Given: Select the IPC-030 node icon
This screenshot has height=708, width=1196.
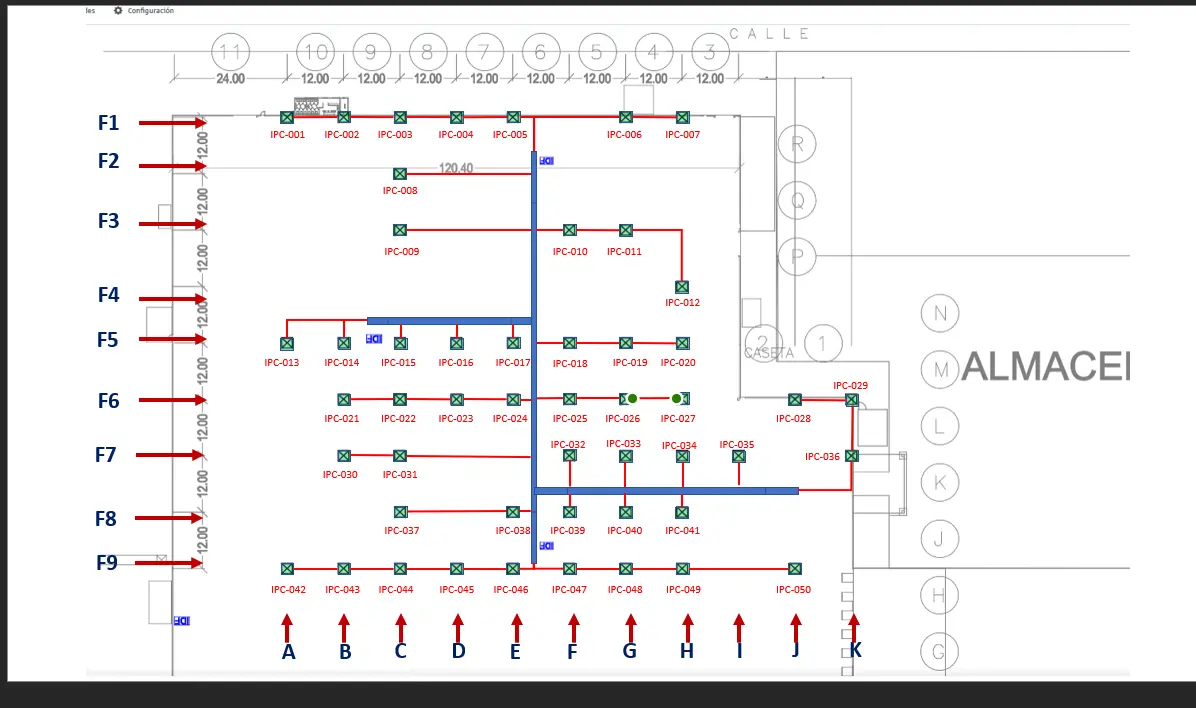Looking at the screenshot, I should 344,455.
